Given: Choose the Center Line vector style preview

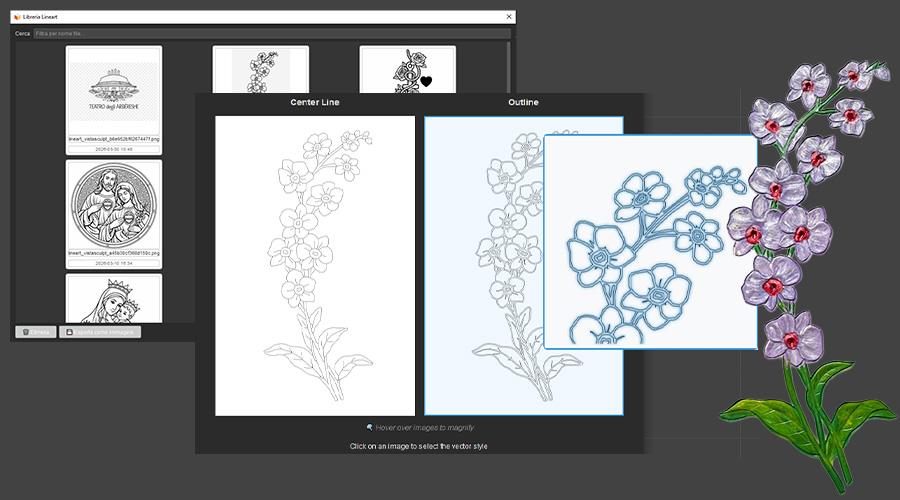Looking at the screenshot, I should click(315, 265).
